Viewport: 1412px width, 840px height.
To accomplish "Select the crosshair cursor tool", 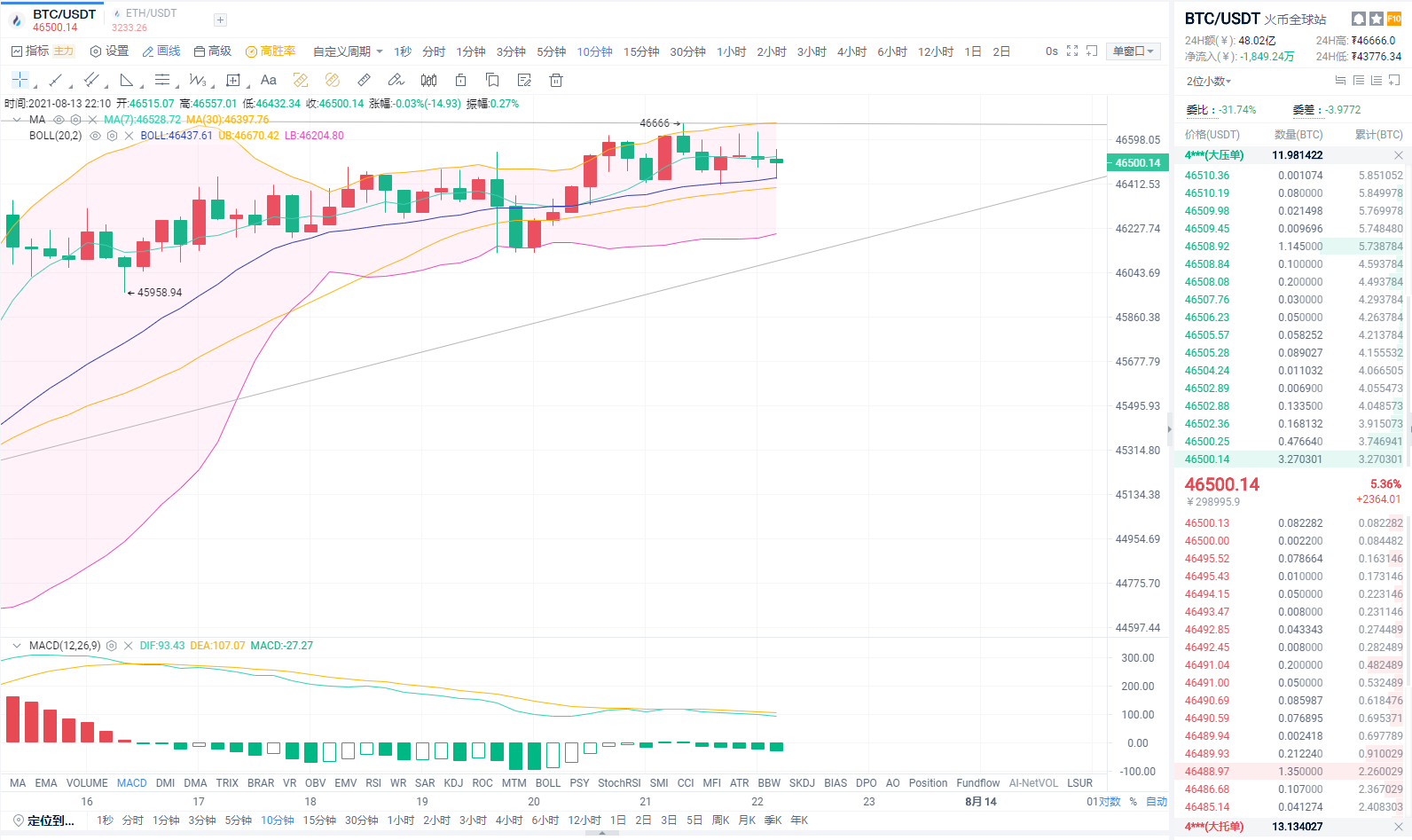I will (20, 80).
